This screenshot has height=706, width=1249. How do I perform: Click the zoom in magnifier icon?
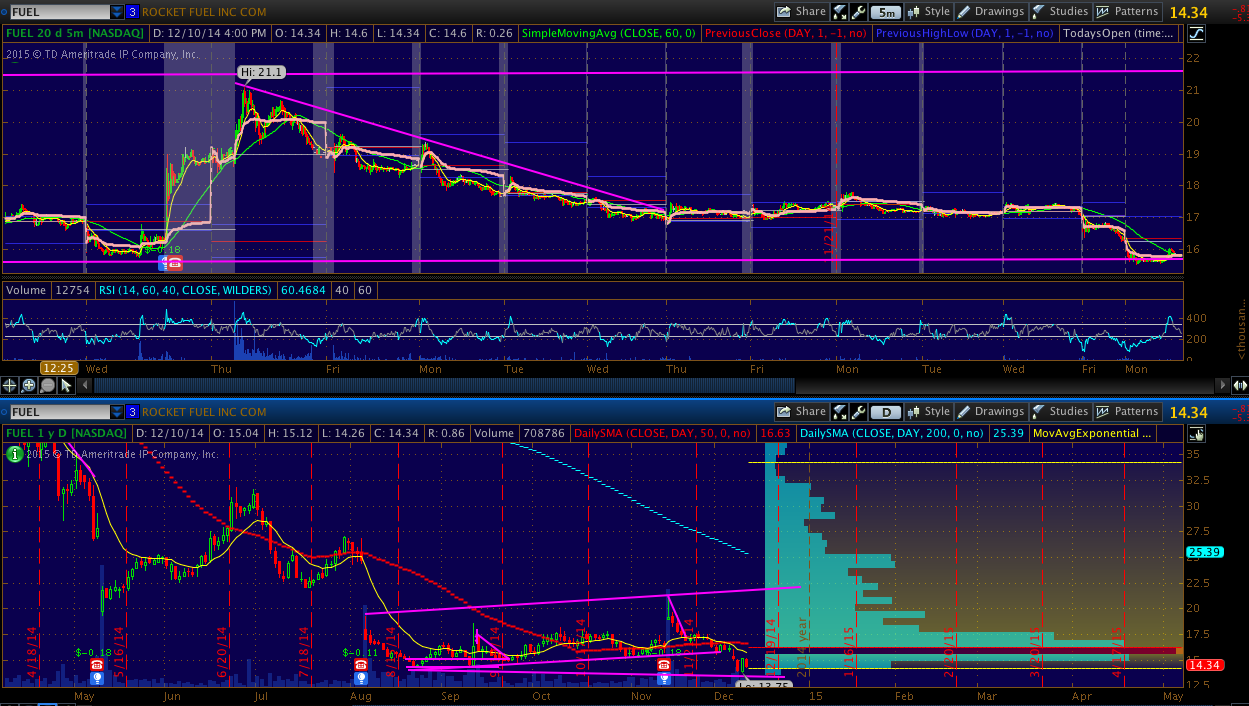click(x=29, y=385)
